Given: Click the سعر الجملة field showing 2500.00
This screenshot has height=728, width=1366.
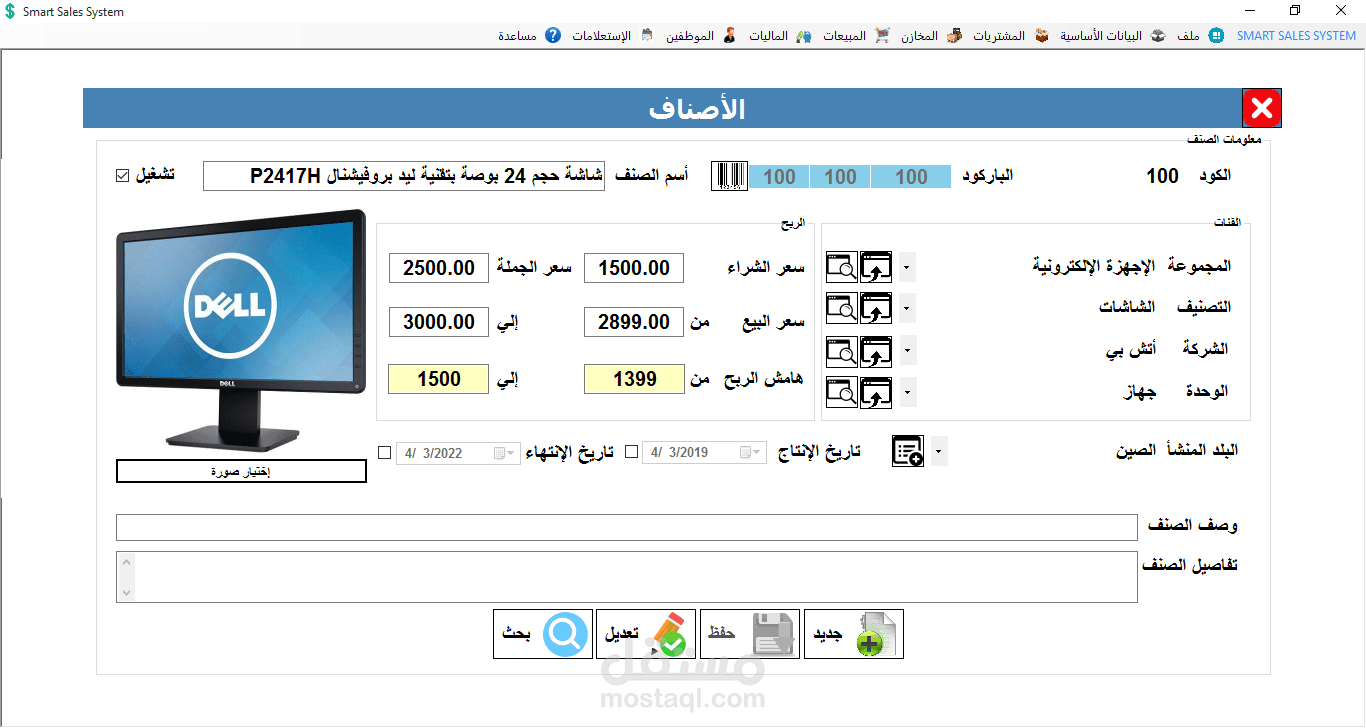Looking at the screenshot, I should (438, 268).
